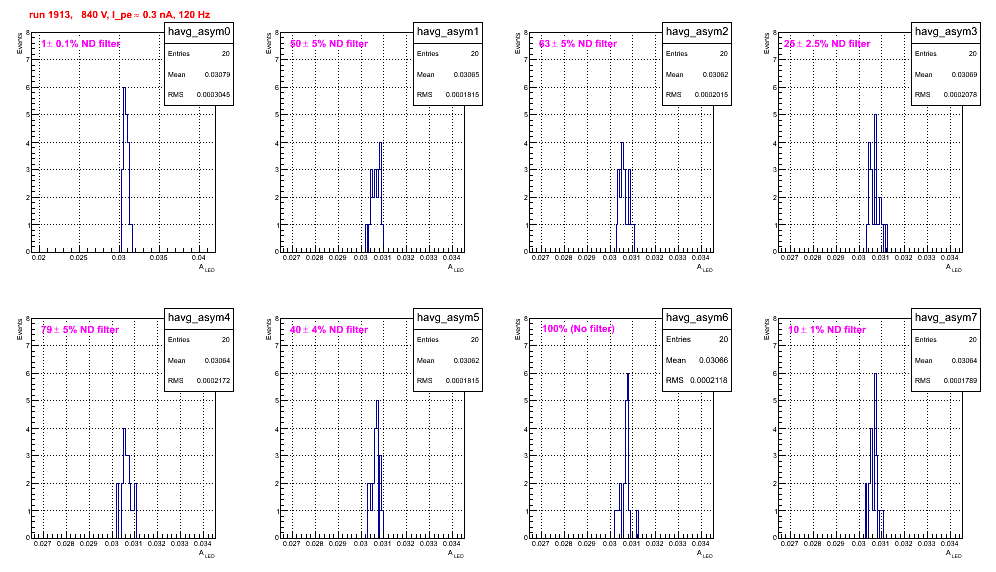Click the Entries row in havg_asym6 box
The width and height of the screenshot is (996, 572).
[x=697, y=339]
